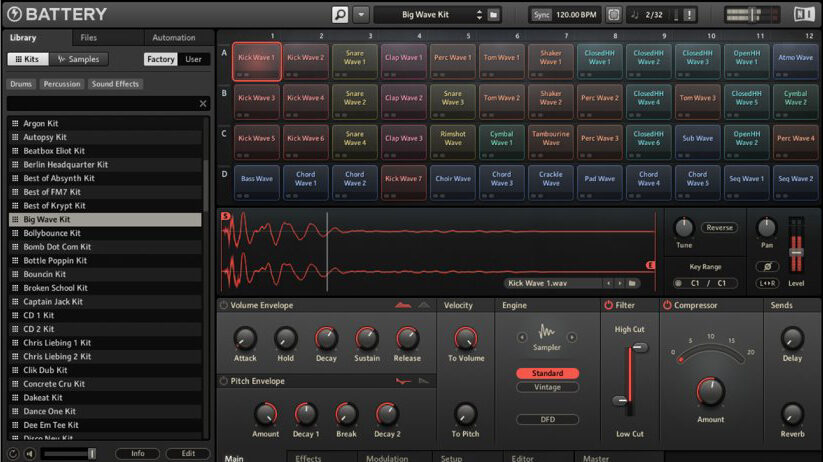
Task: Select the Rimshot Wave cell
Action: click(x=453, y=142)
